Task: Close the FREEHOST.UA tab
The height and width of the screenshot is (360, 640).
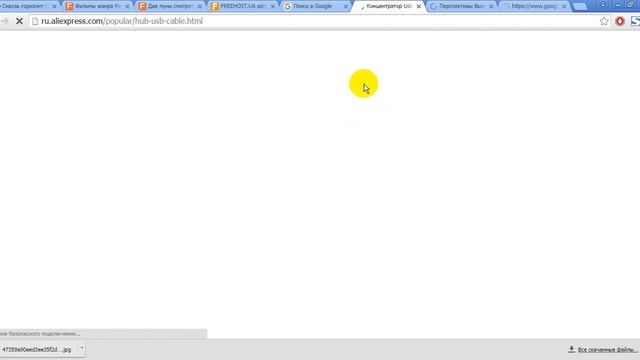Action: click(x=273, y=7)
